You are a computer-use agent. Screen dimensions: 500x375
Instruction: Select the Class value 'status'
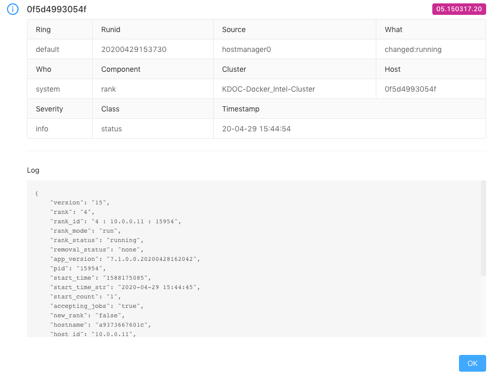pos(112,129)
